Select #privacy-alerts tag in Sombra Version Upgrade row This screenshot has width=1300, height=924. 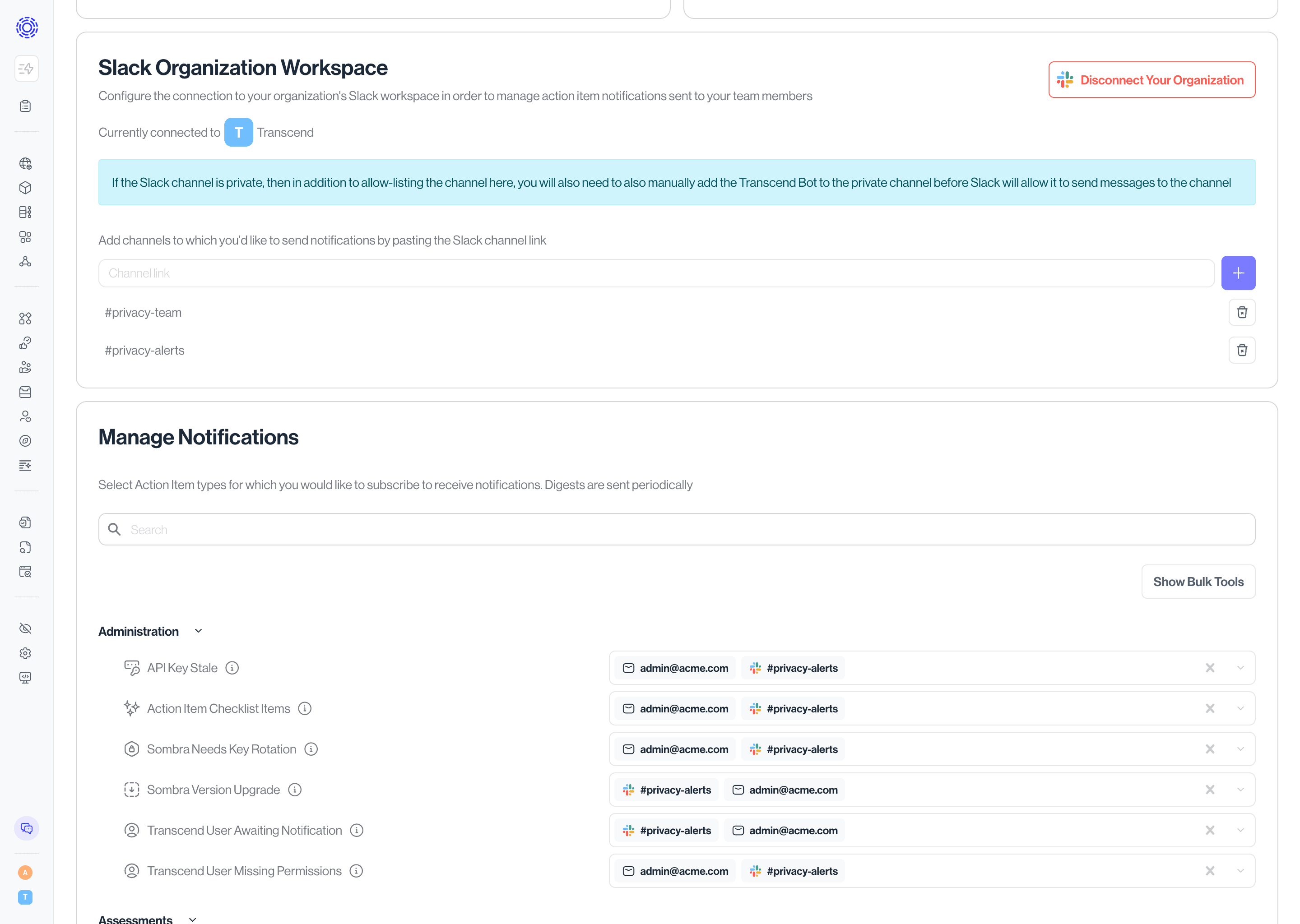click(667, 790)
